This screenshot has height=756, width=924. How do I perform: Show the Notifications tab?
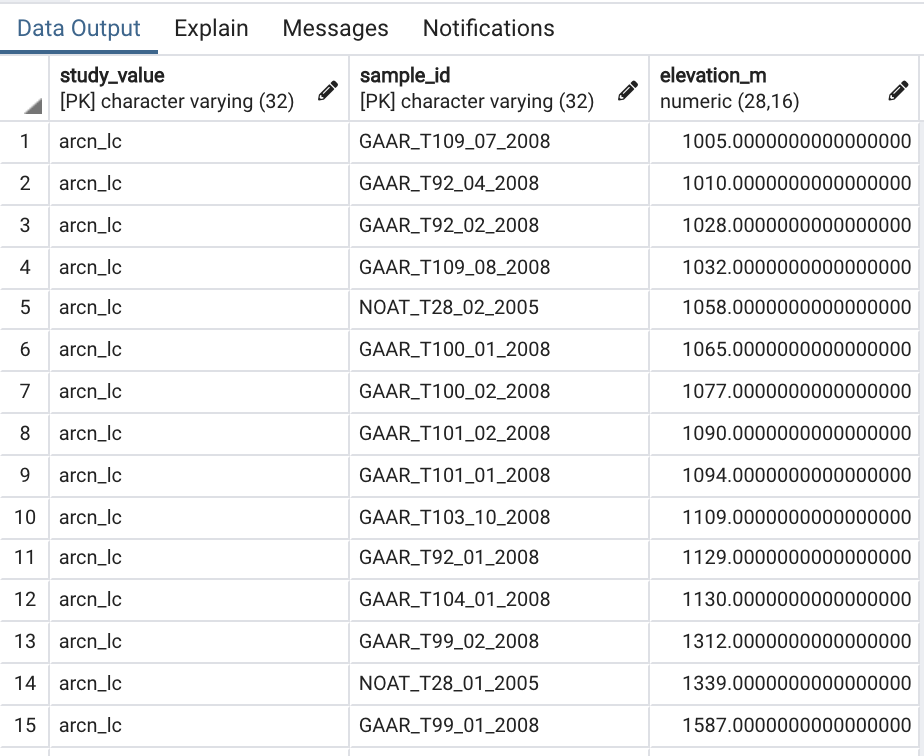click(x=488, y=28)
